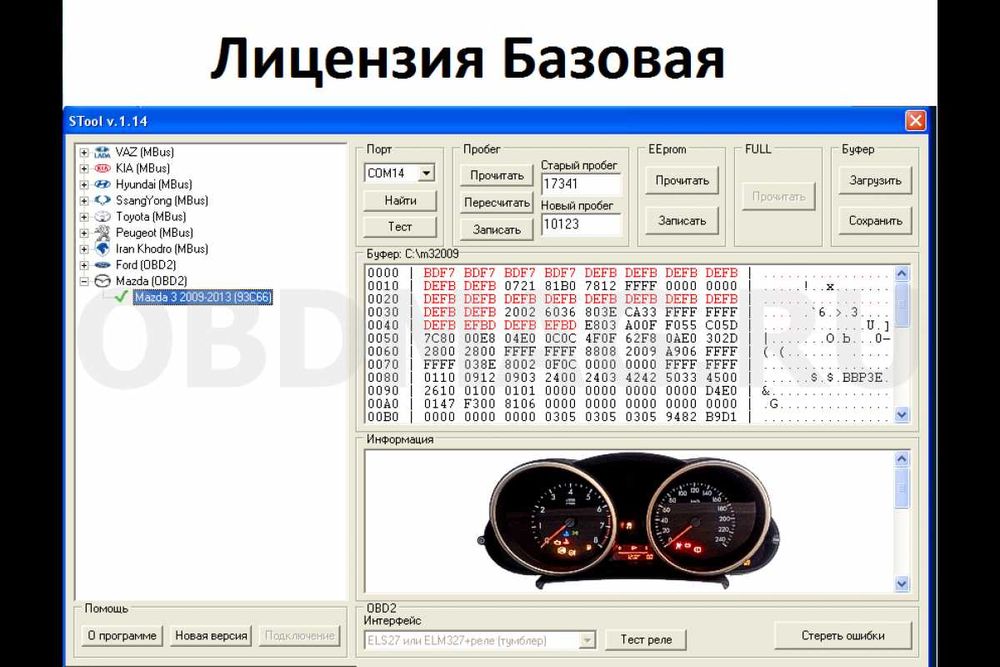Click hex value CA33 in row 0030
Viewport: 1000px width, 667px height.
640,312
